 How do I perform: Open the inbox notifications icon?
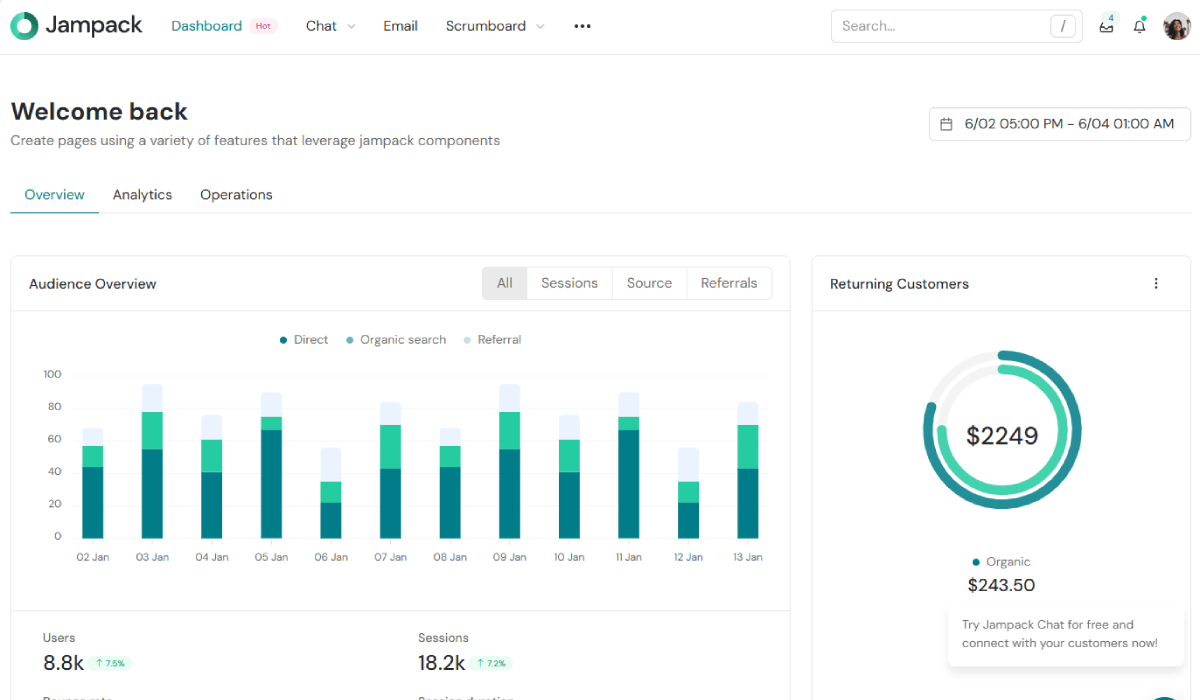pyautogui.click(x=1106, y=27)
